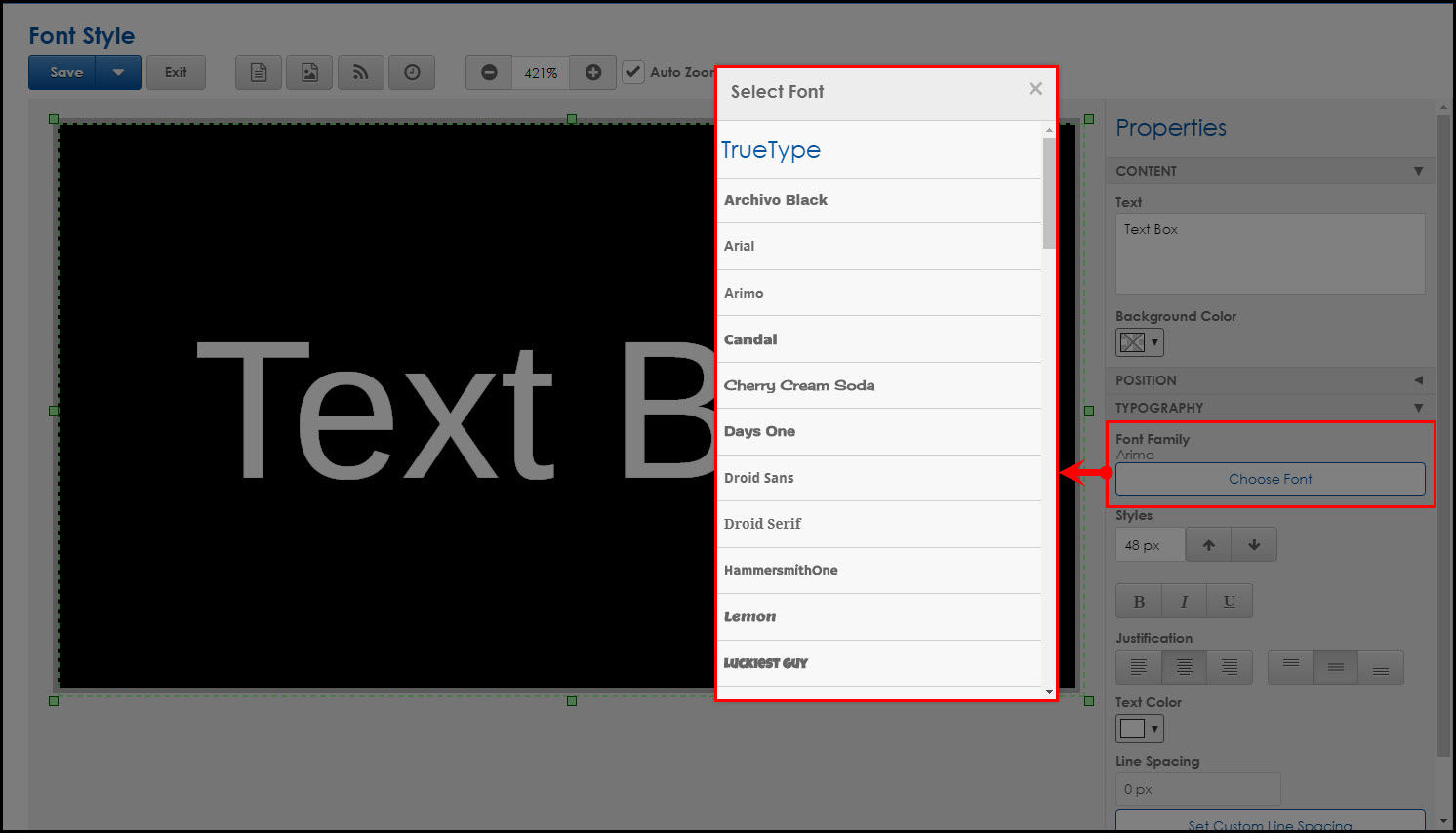
Task: Enable italic text styling
Action: click(x=1184, y=601)
